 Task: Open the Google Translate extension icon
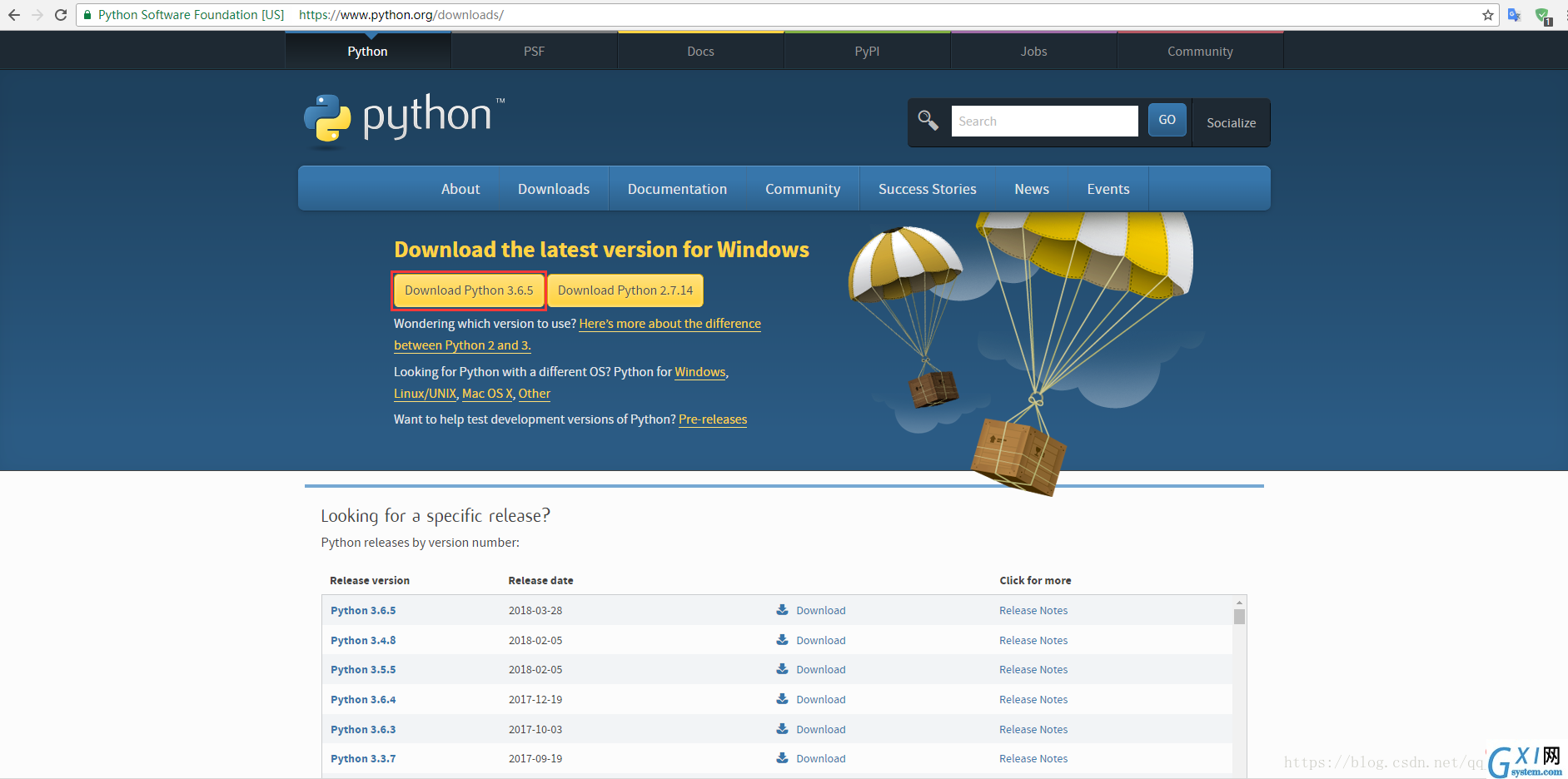(x=1515, y=15)
